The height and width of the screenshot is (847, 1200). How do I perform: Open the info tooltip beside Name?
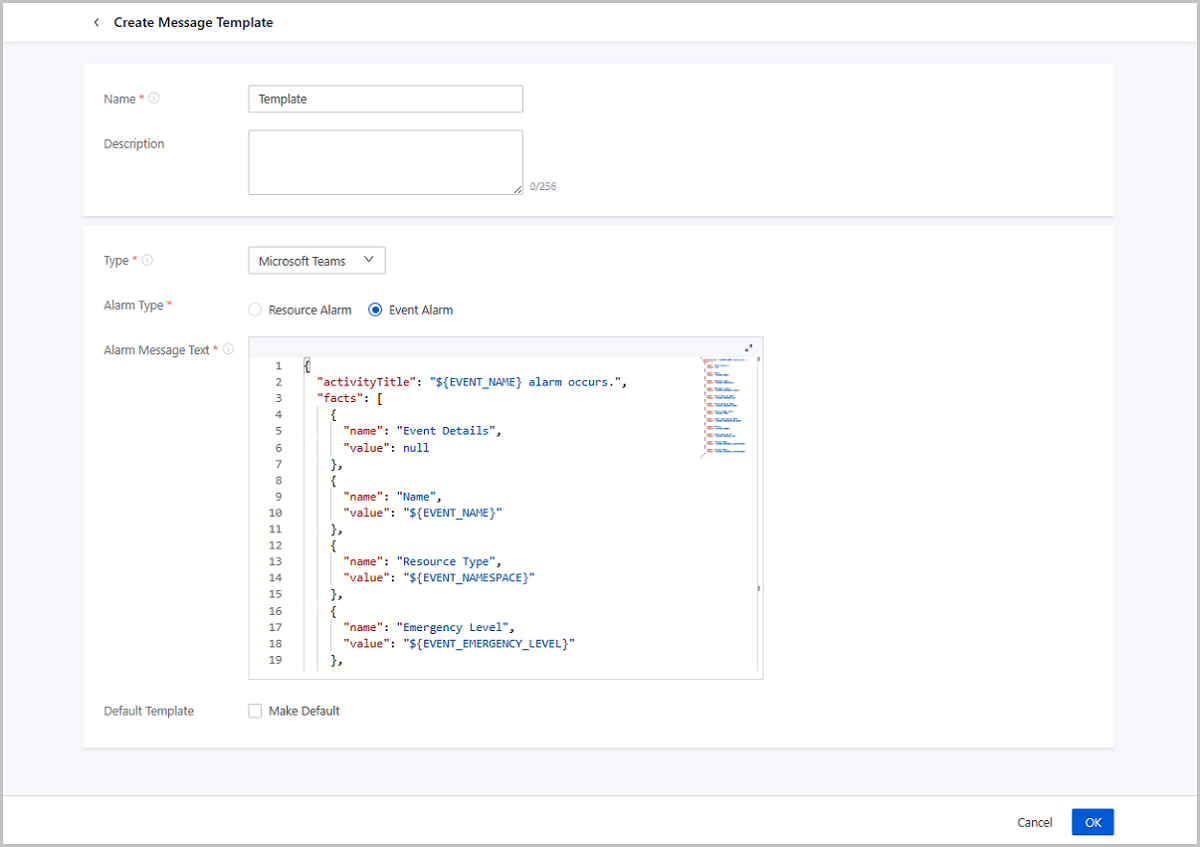click(x=154, y=99)
